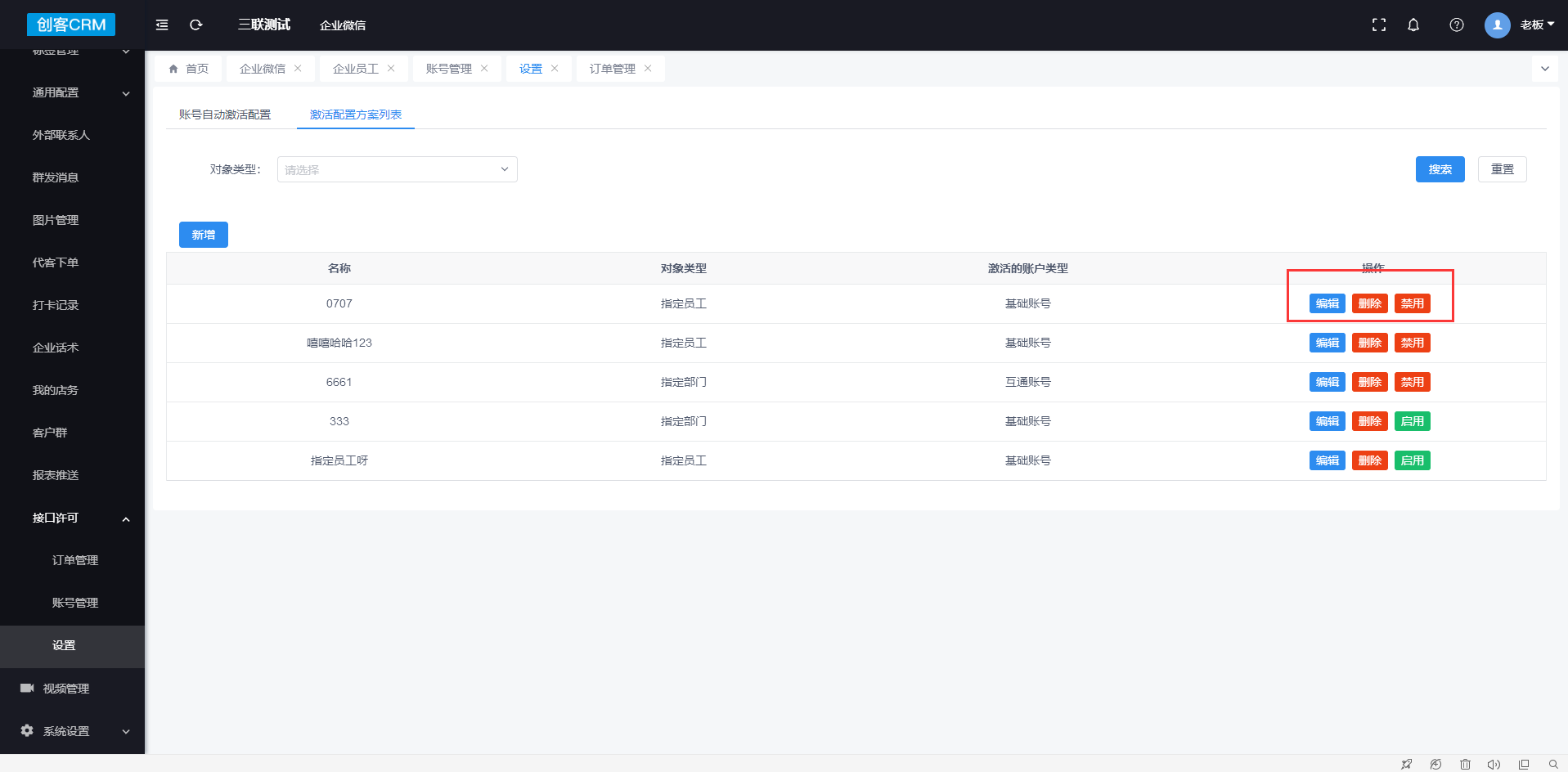The width and height of the screenshot is (1568, 772).
Task: Edit the 0707 row with 编辑
Action: pyautogui.click(x=1328, y=303)
